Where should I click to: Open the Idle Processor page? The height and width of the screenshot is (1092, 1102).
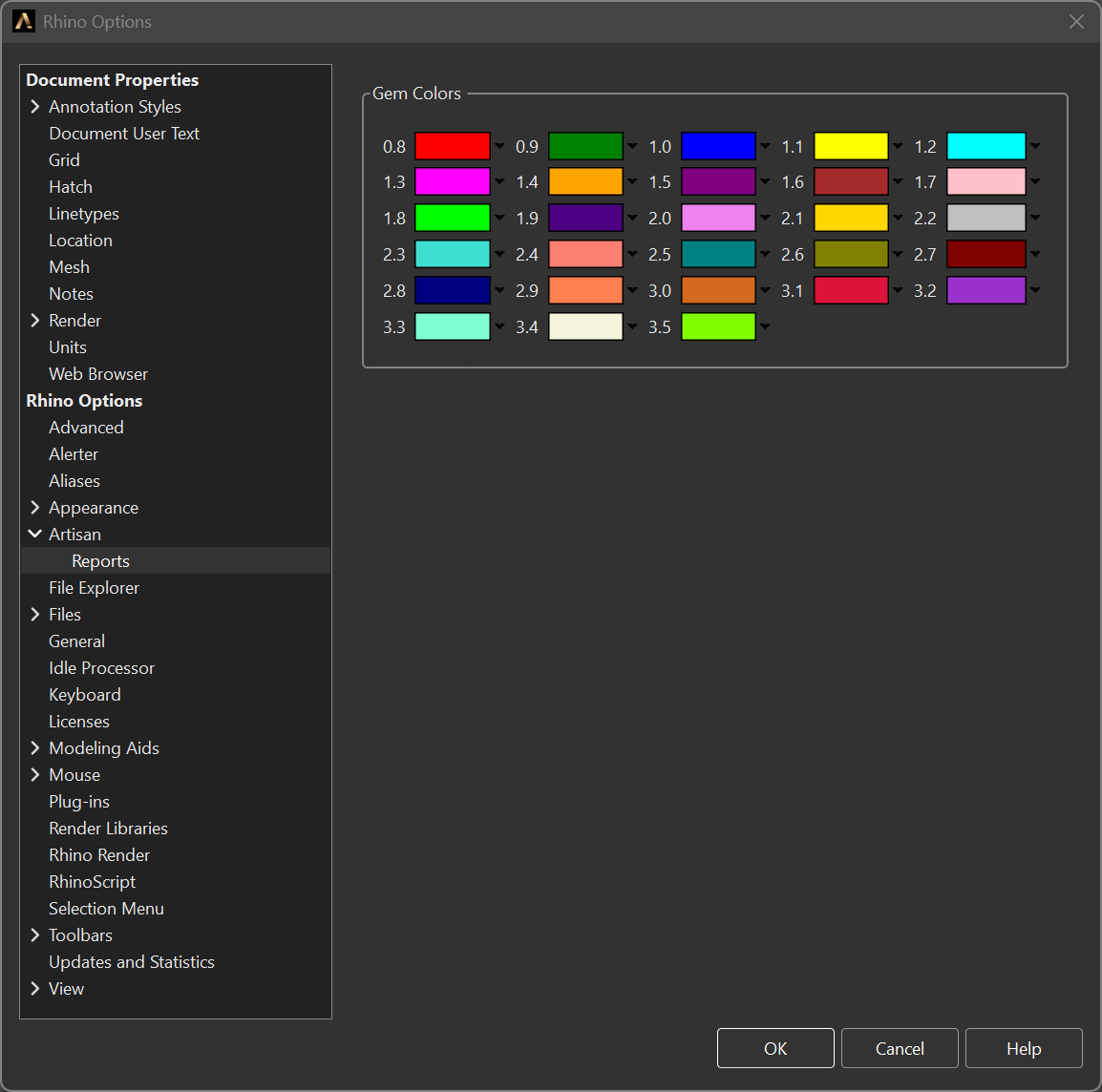[x=101, y=667]
